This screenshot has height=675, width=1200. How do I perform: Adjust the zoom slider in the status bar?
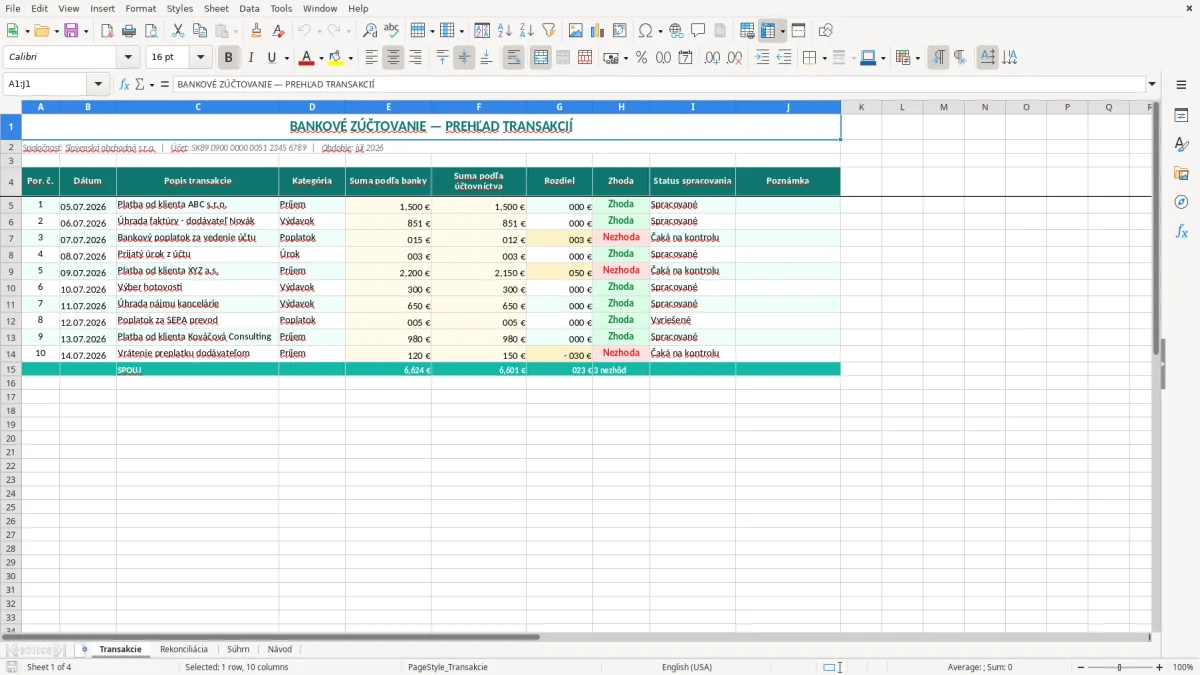coord(1120,667)
